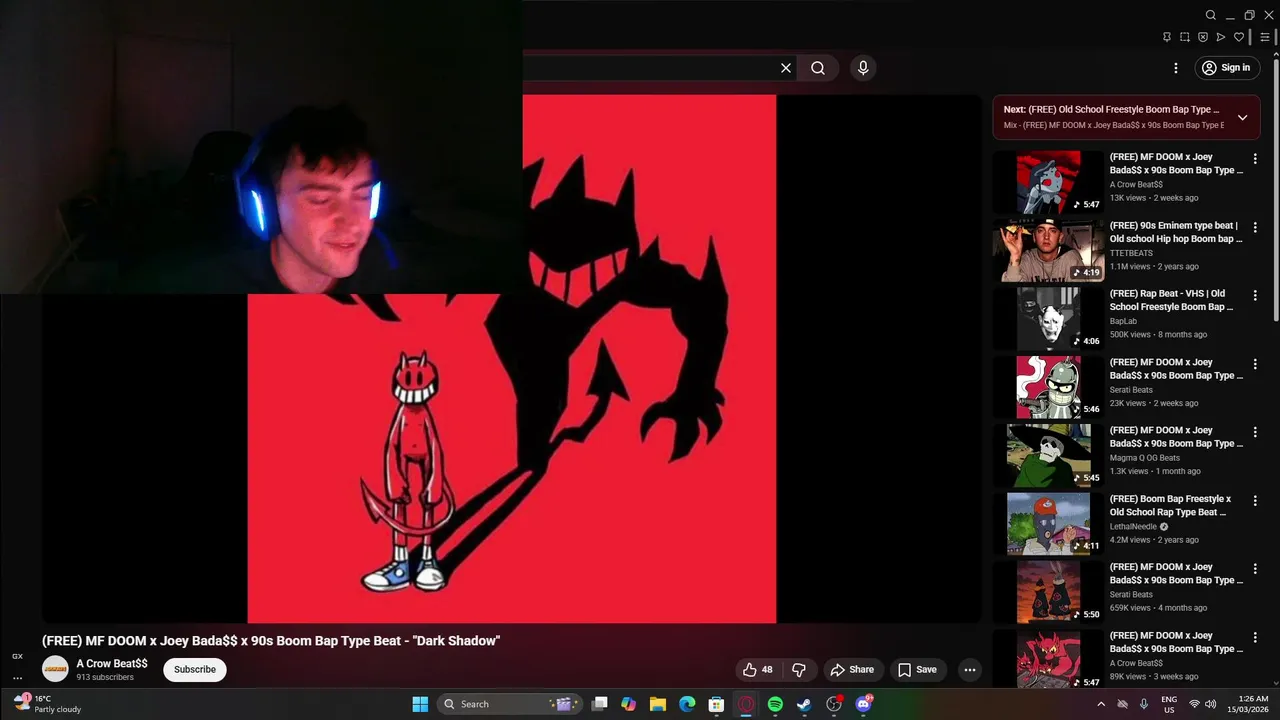1280x720 pixels.
Task: Click the pin icon in browser toolbar
Action: click(x=1167, y=37)
